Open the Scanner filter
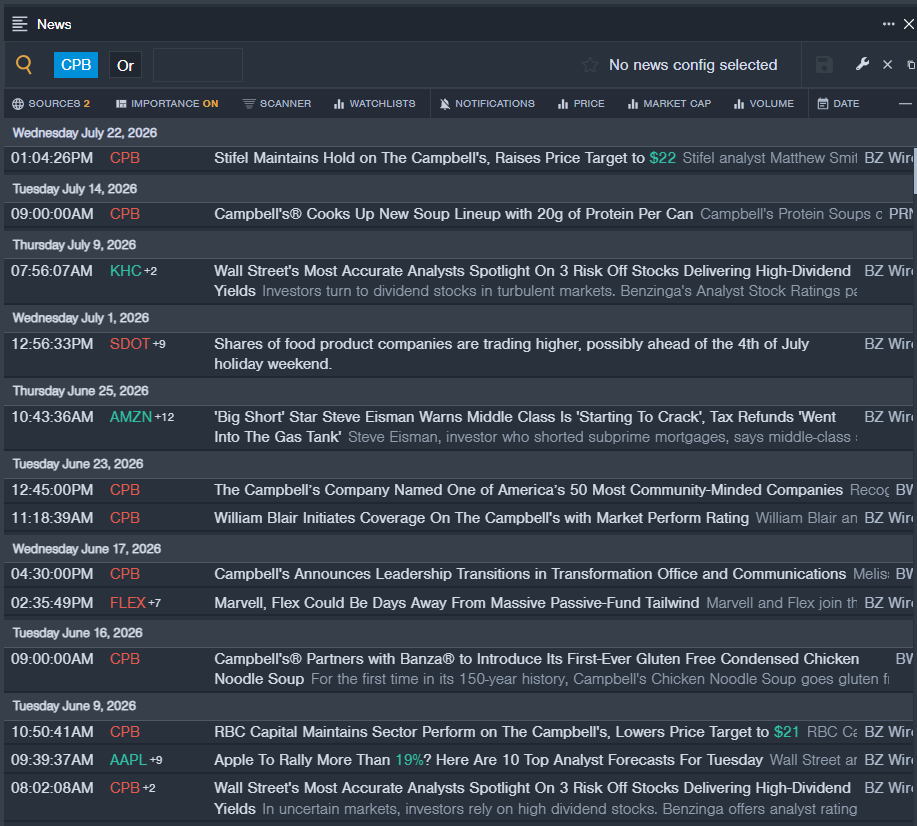 [277, 104]
